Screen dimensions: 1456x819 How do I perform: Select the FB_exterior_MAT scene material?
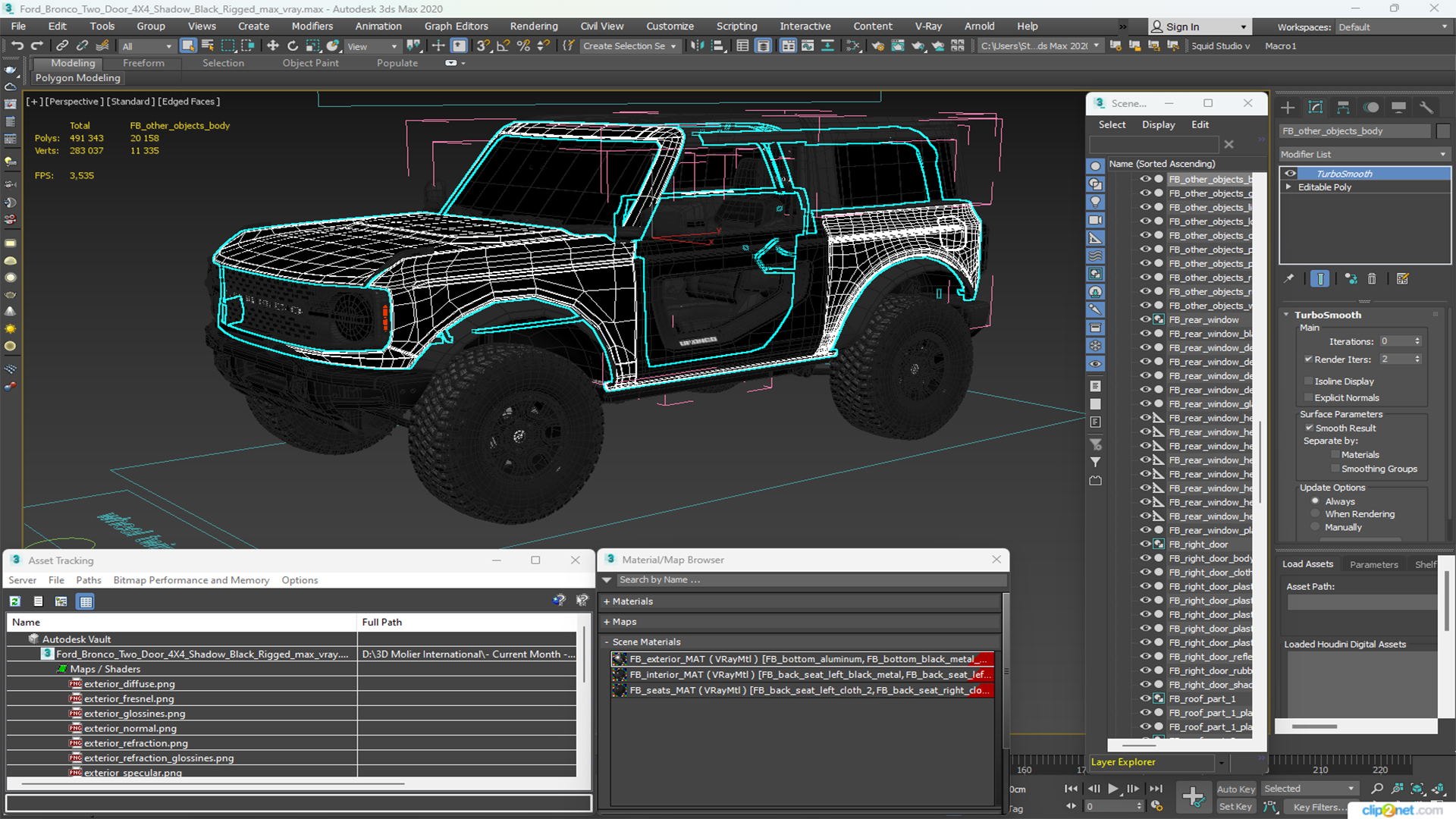[802, 659]
